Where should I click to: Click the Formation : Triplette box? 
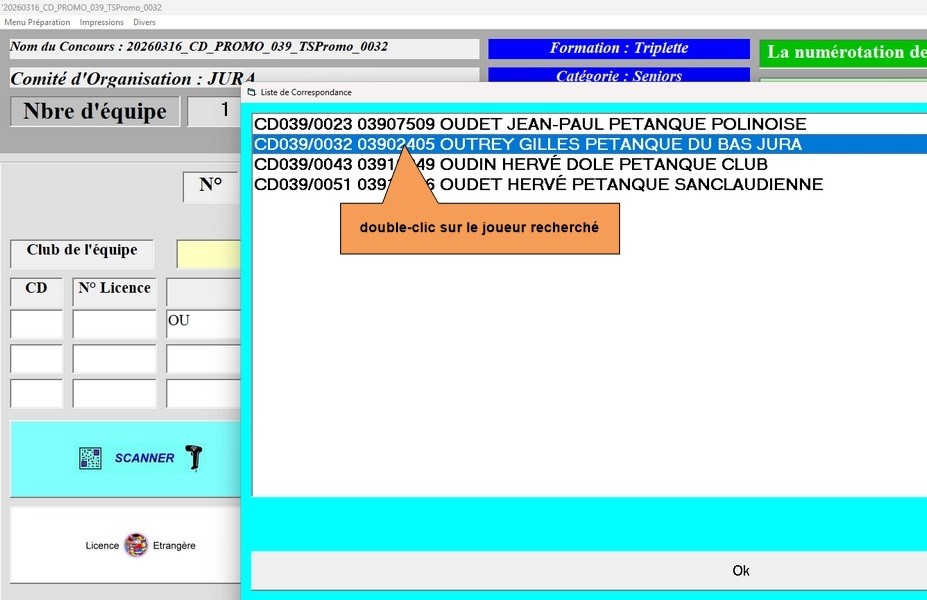[618, 49]
